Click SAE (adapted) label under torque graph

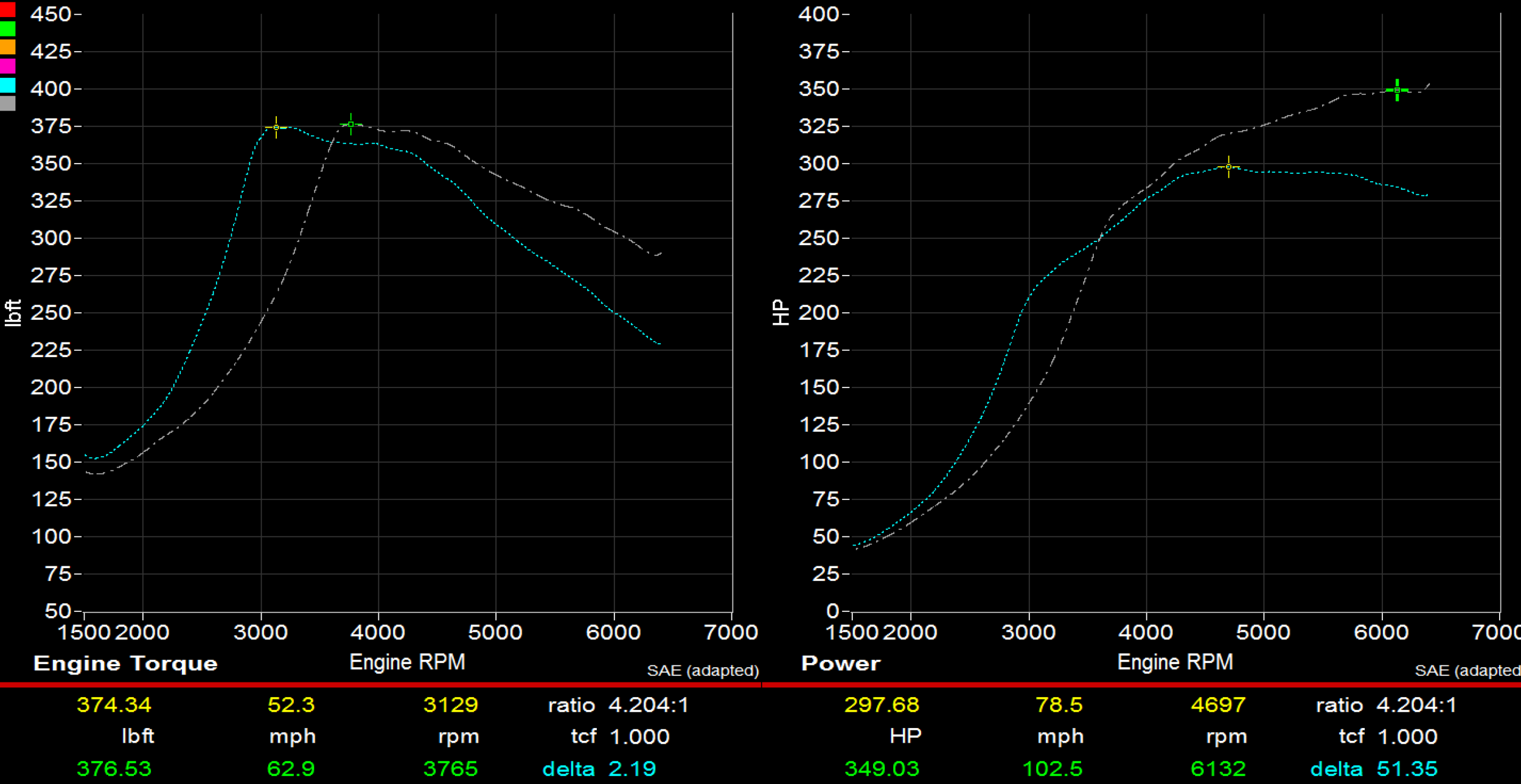pos(703,671)
